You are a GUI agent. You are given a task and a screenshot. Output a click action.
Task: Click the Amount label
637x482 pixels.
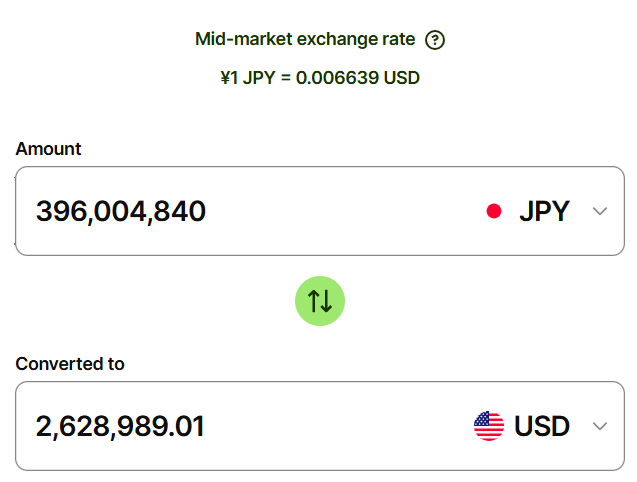(x=48, y=149)
